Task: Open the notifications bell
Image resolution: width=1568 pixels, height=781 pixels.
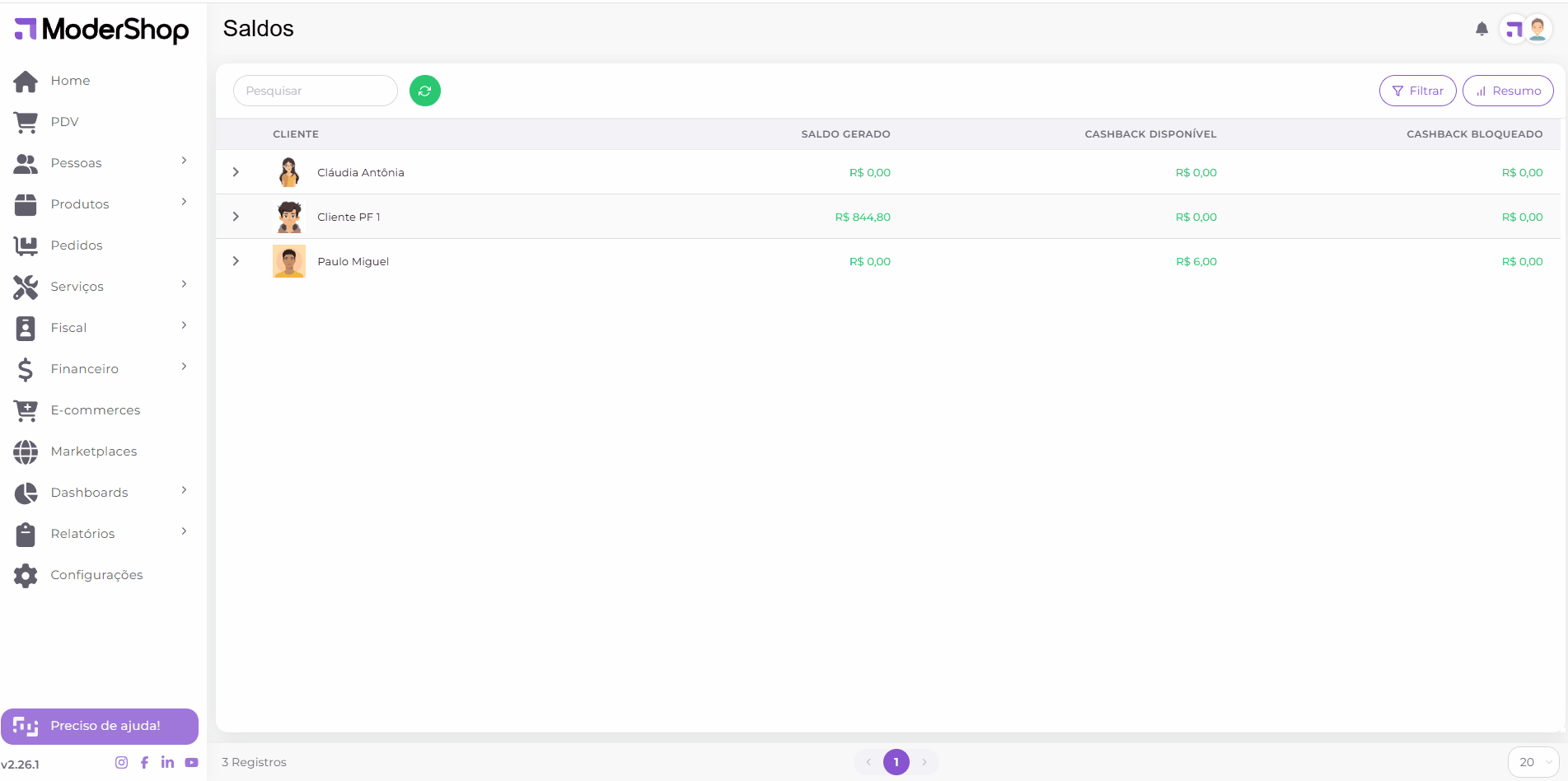Action: 1481,29
